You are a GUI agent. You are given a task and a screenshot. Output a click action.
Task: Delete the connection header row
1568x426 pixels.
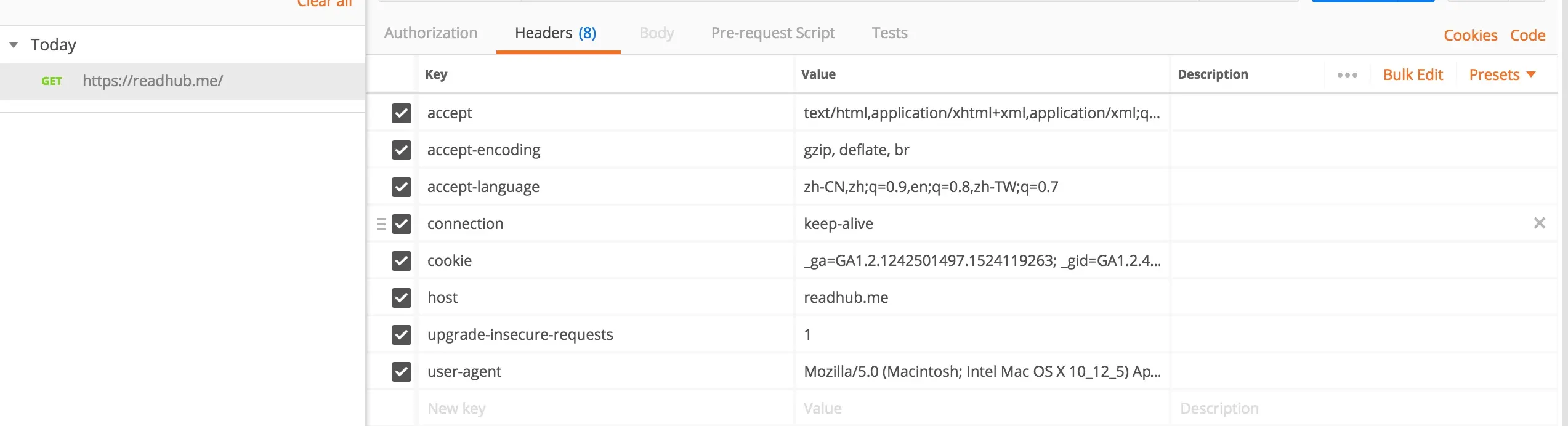point(1539,223)
